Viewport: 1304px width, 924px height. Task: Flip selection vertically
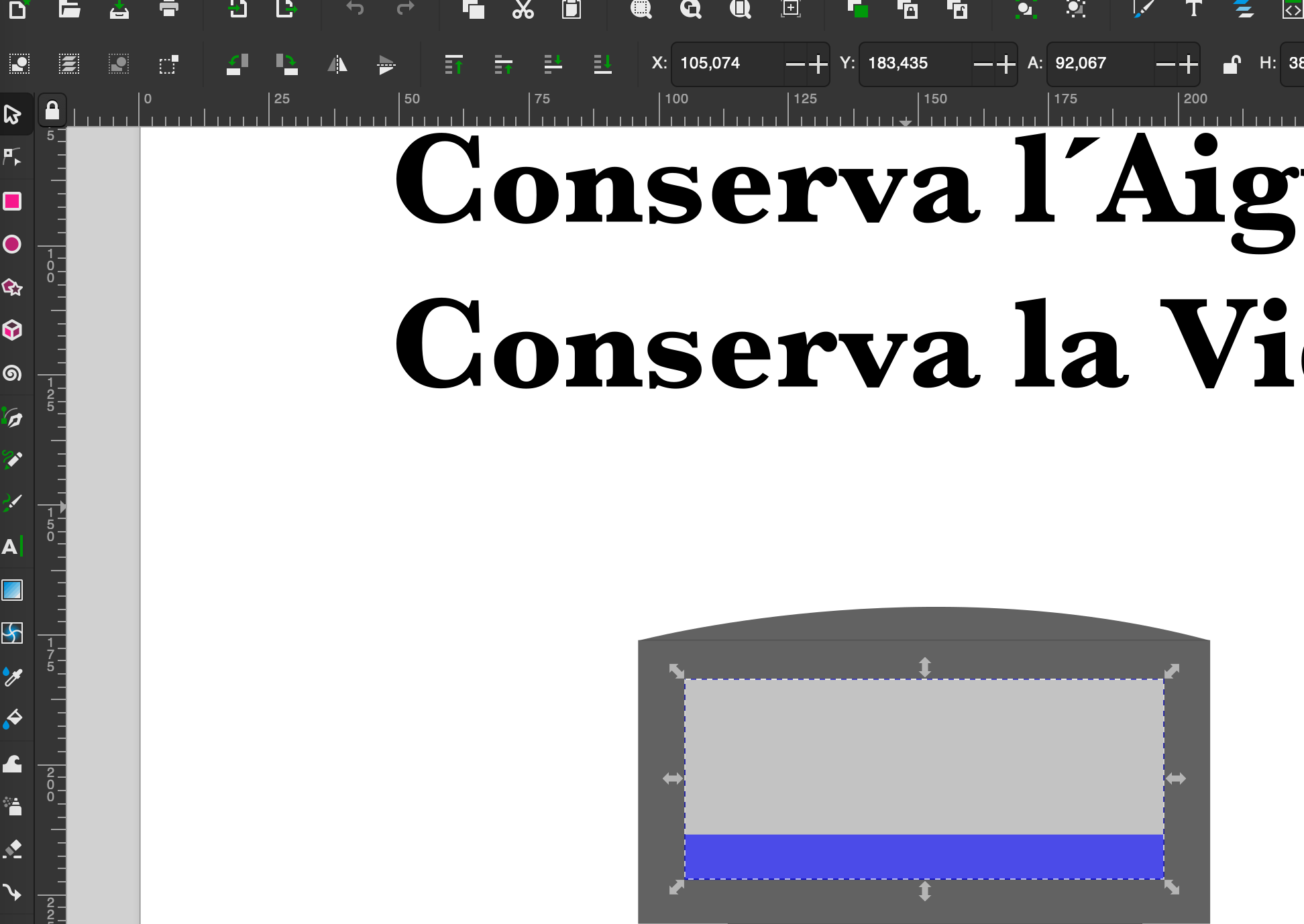pyautogui.click(x=386, y=64)
